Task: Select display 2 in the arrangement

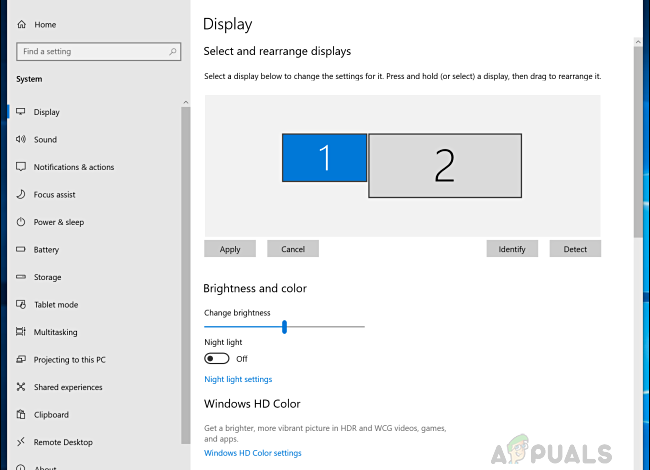Action: point(445,165)
